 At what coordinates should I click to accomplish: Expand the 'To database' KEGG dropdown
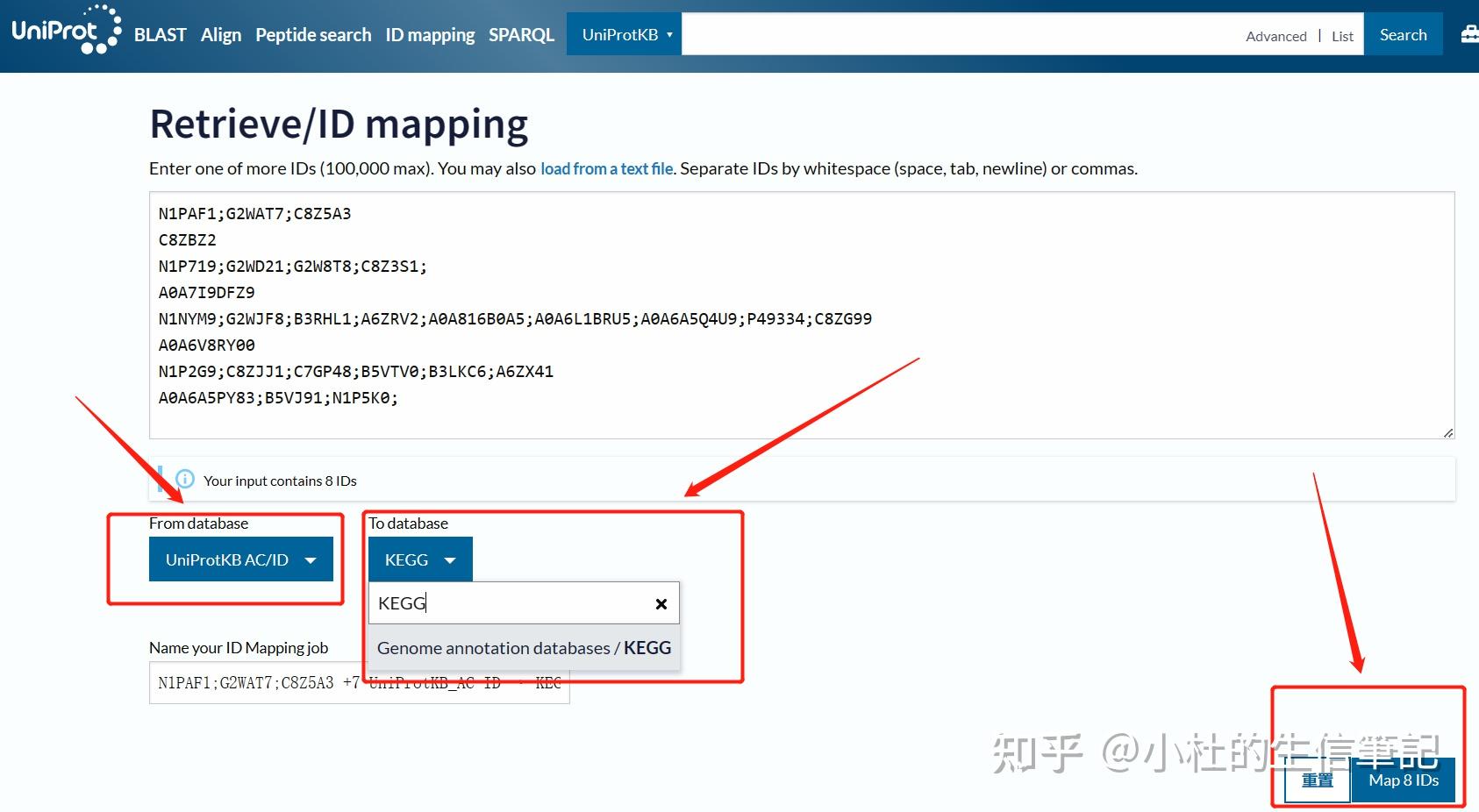pos(419,559)
